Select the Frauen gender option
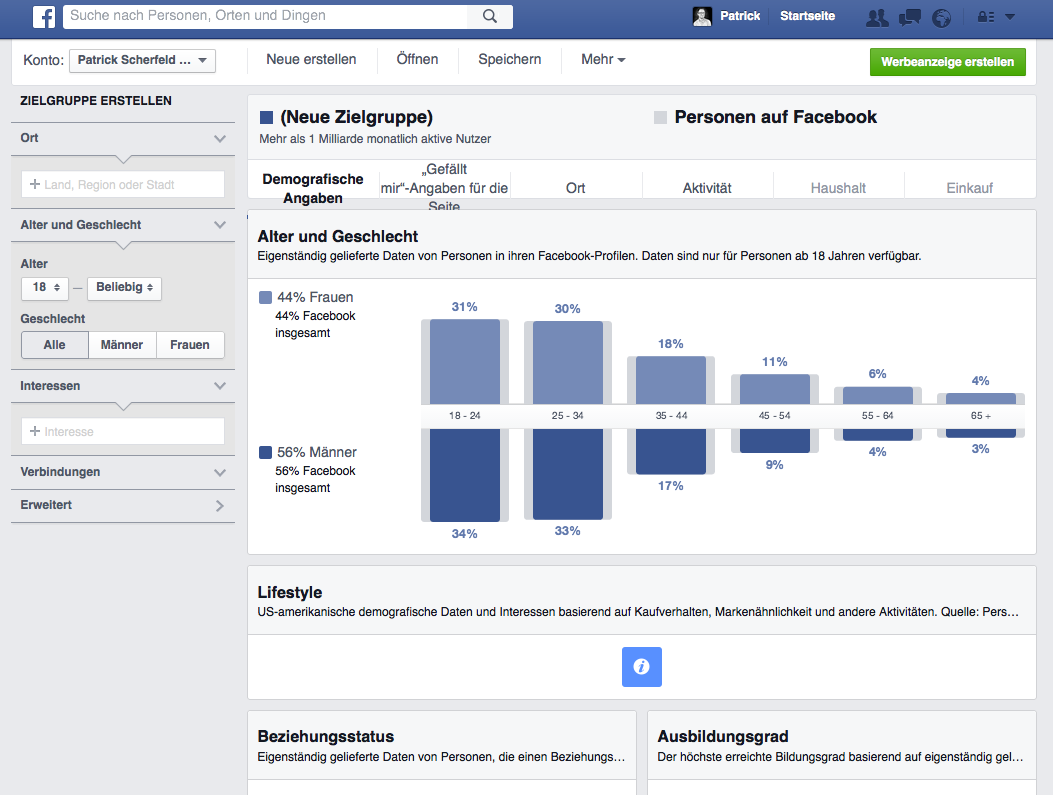This screenshot has width=1053, height=795. point(190,345)
